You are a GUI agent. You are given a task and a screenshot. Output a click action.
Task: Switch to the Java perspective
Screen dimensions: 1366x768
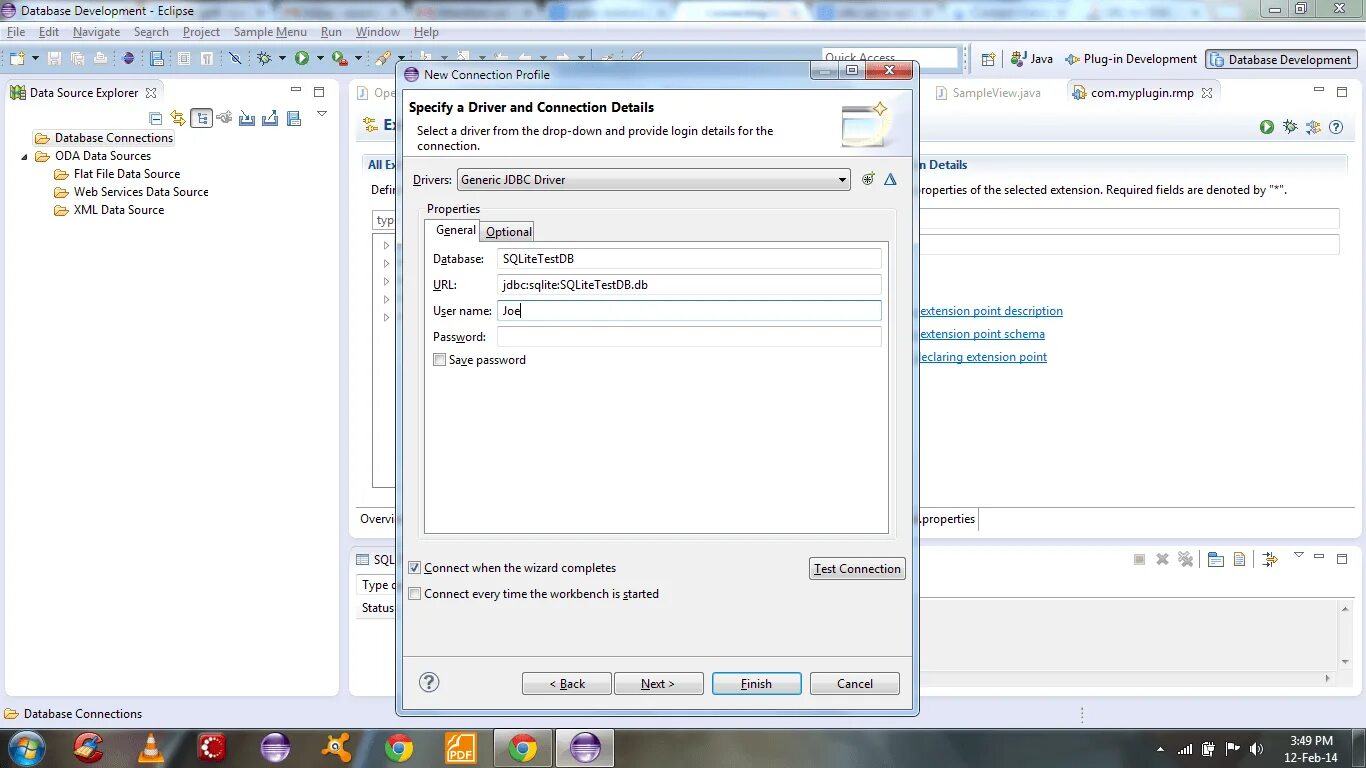coord(1031,59)
